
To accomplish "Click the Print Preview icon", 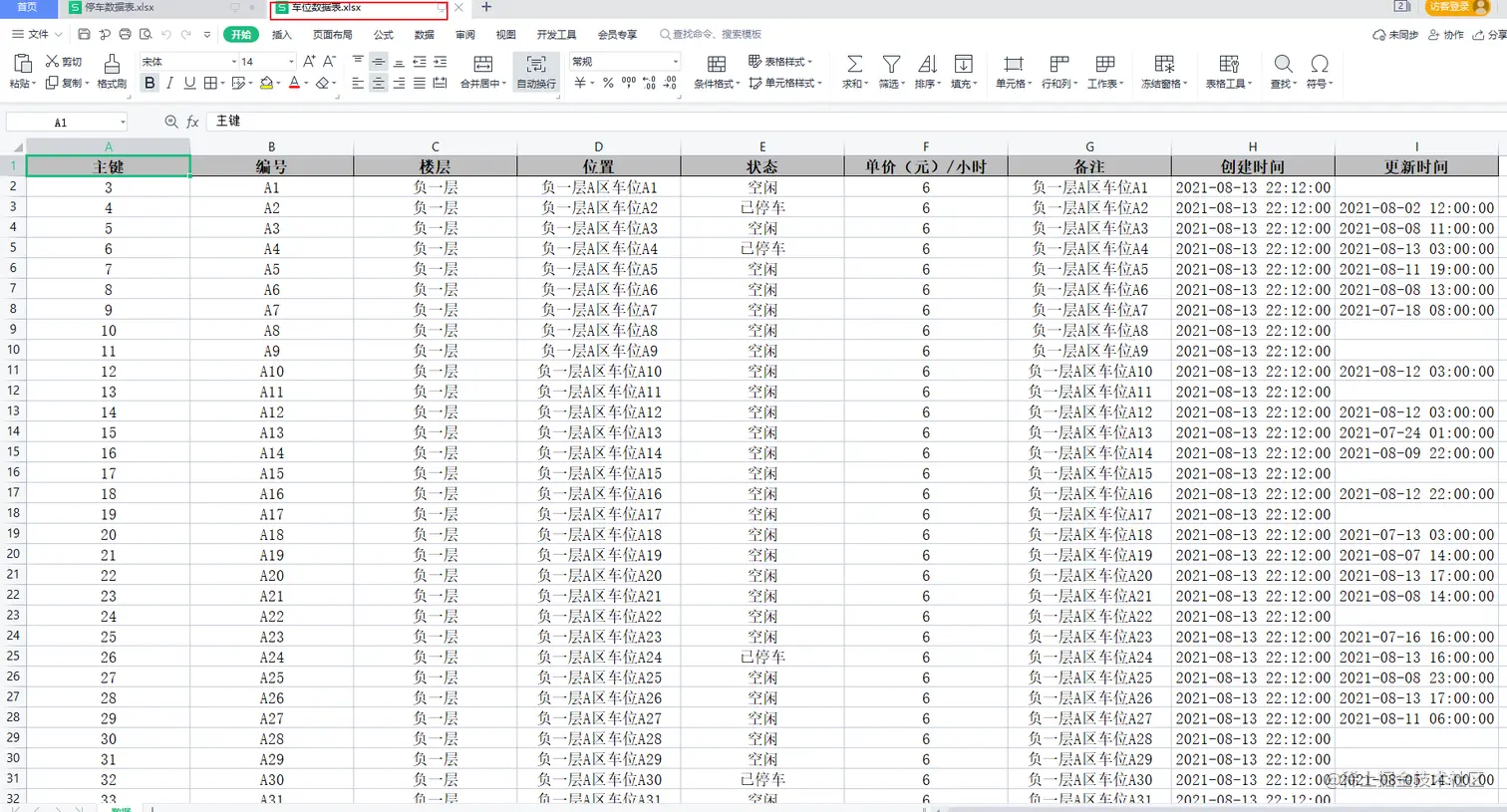I will 146,34.
